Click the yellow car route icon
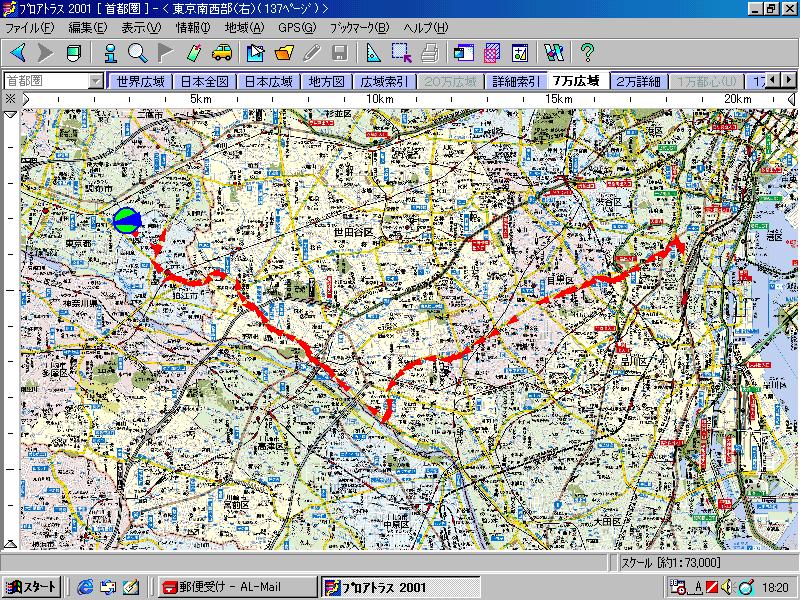This screenshot has height=600, width=800. (x=222, y=52)
